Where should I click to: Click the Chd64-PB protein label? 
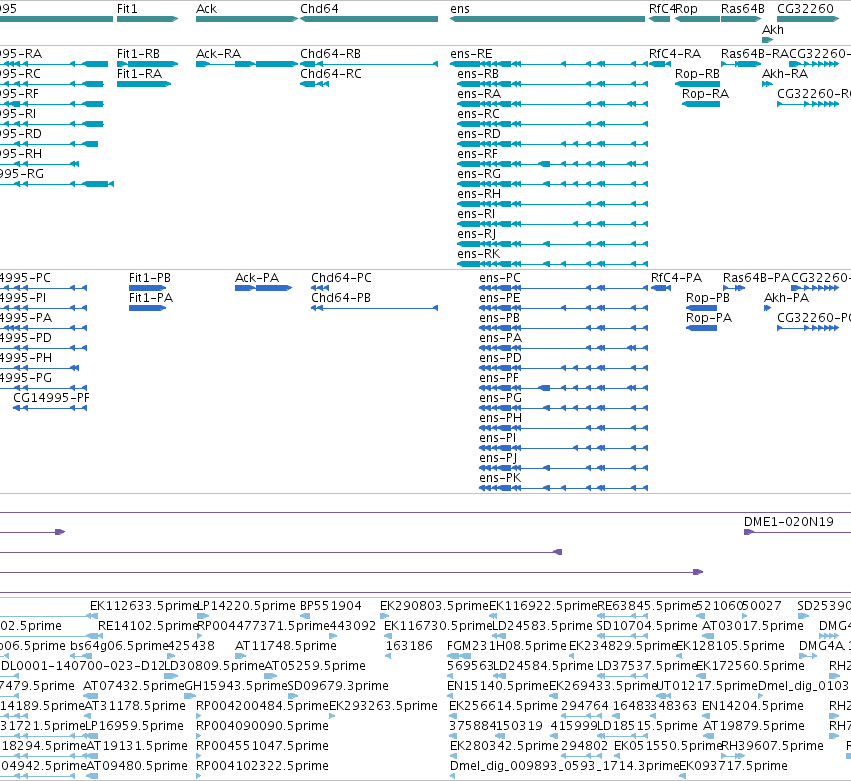tap(341, 298)
